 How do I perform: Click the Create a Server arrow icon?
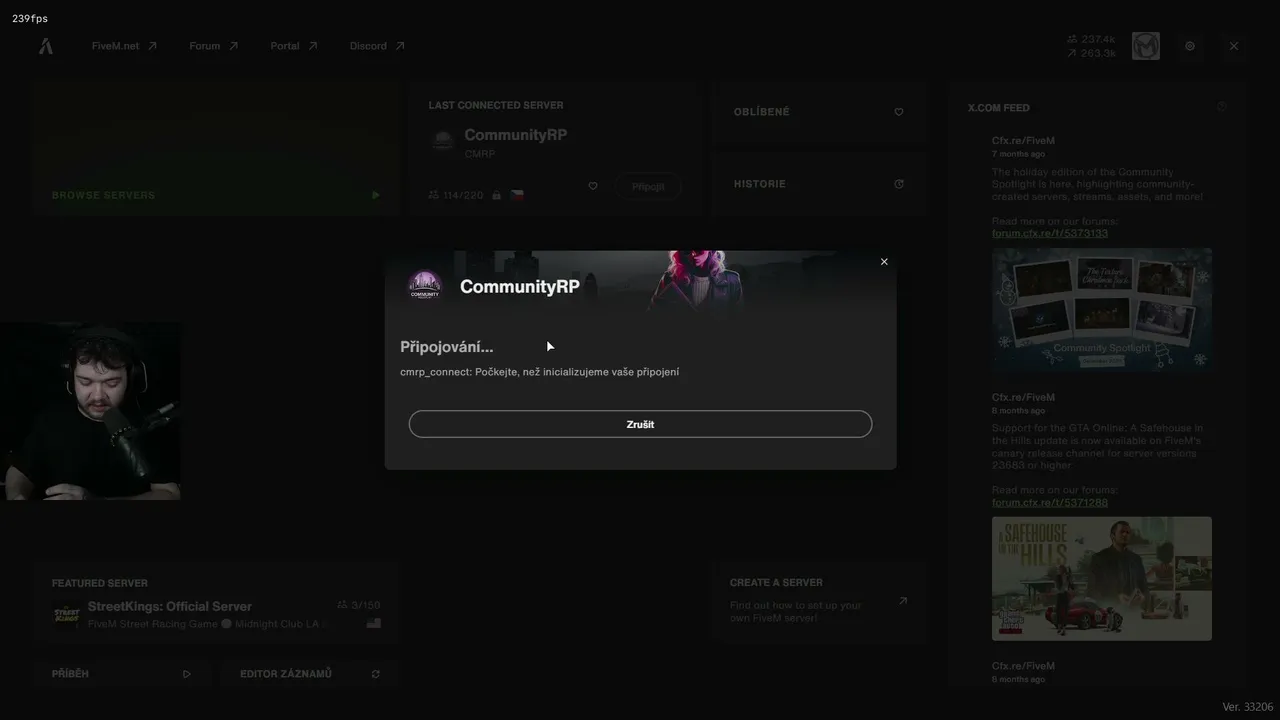click(x=903, y=601)
